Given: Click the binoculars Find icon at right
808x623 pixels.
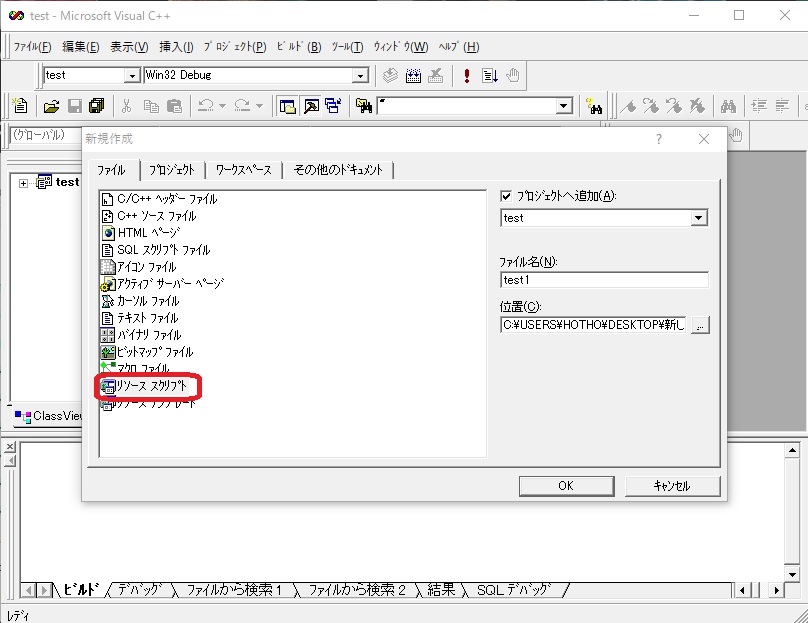Looking at the screenshot, I should pos(728,106).
